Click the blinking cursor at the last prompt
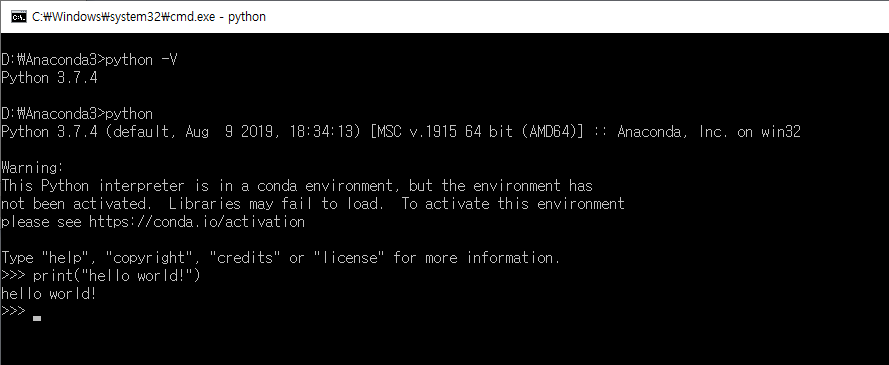 click(37, 319)
